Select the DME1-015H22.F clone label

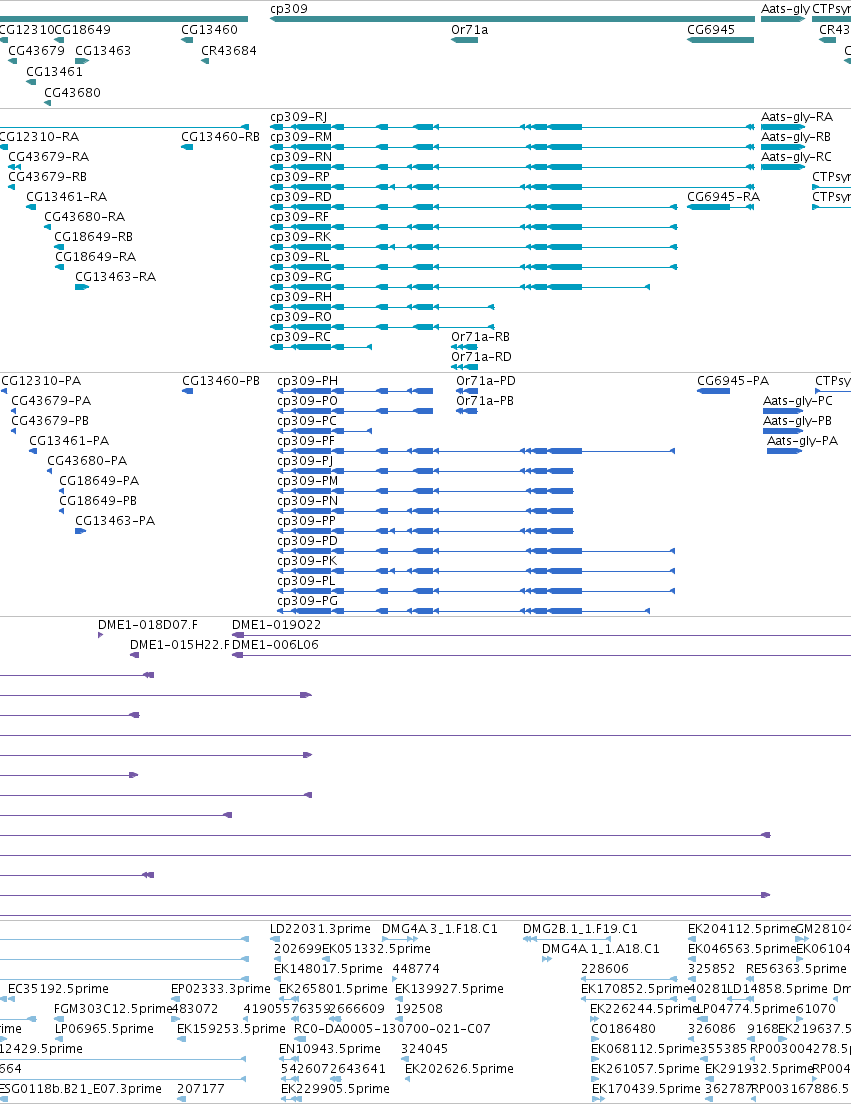pos(180,645)
